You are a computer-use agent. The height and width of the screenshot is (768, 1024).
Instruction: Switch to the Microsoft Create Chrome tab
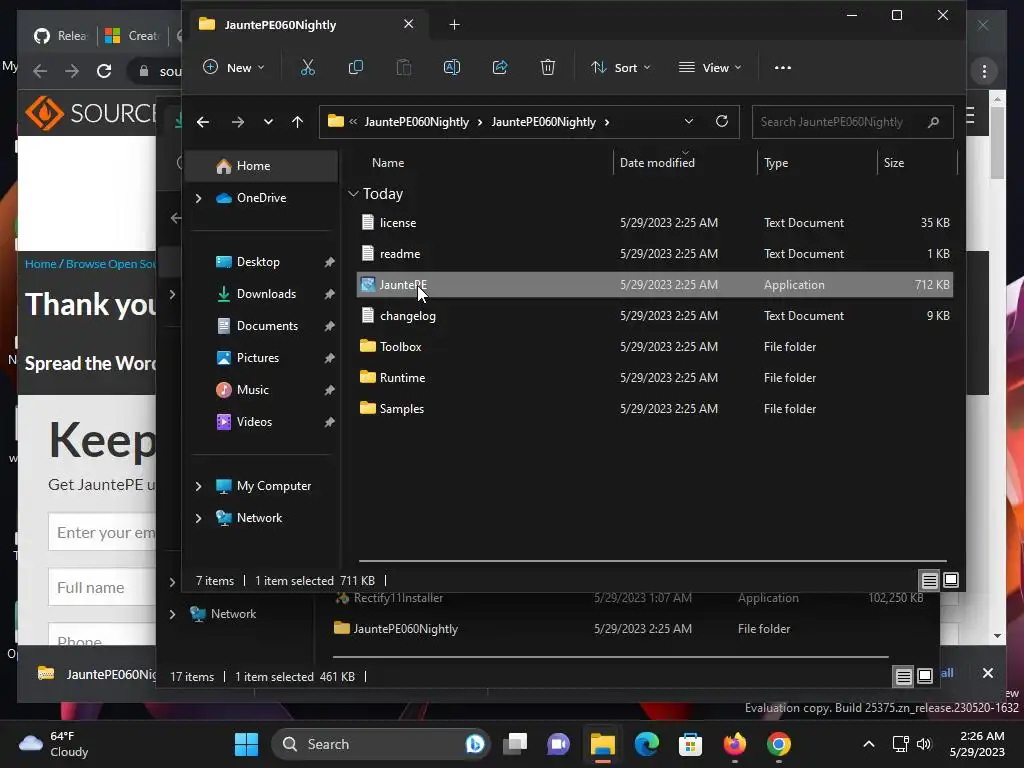(132, 35)
